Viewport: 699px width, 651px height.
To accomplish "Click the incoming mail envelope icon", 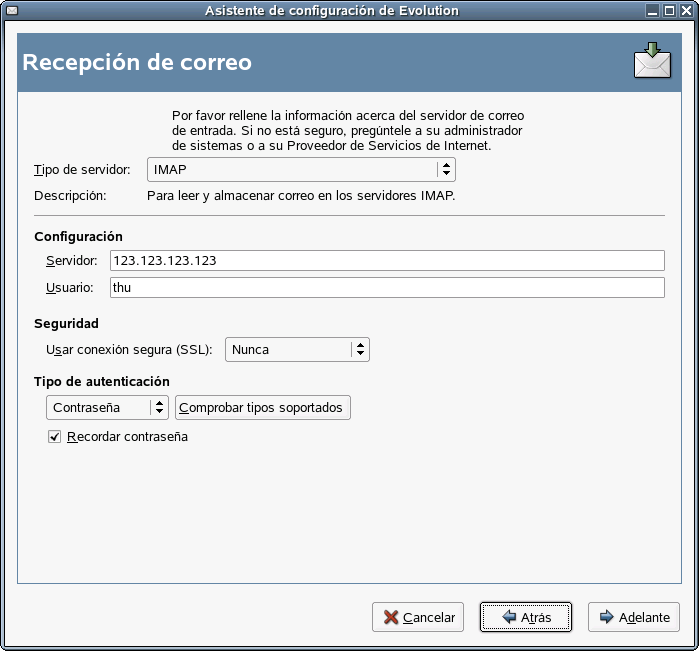I will click(652, 60).
